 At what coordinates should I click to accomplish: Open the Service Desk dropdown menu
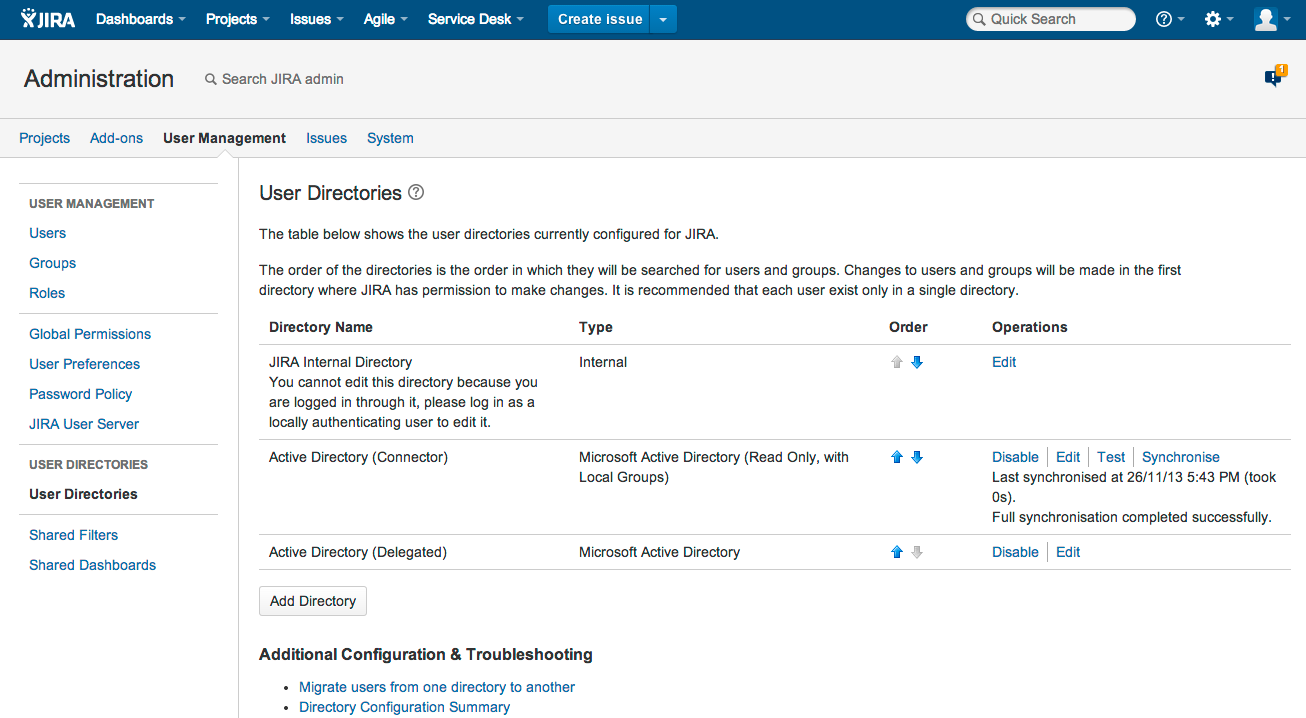click(x=476, y=19)
